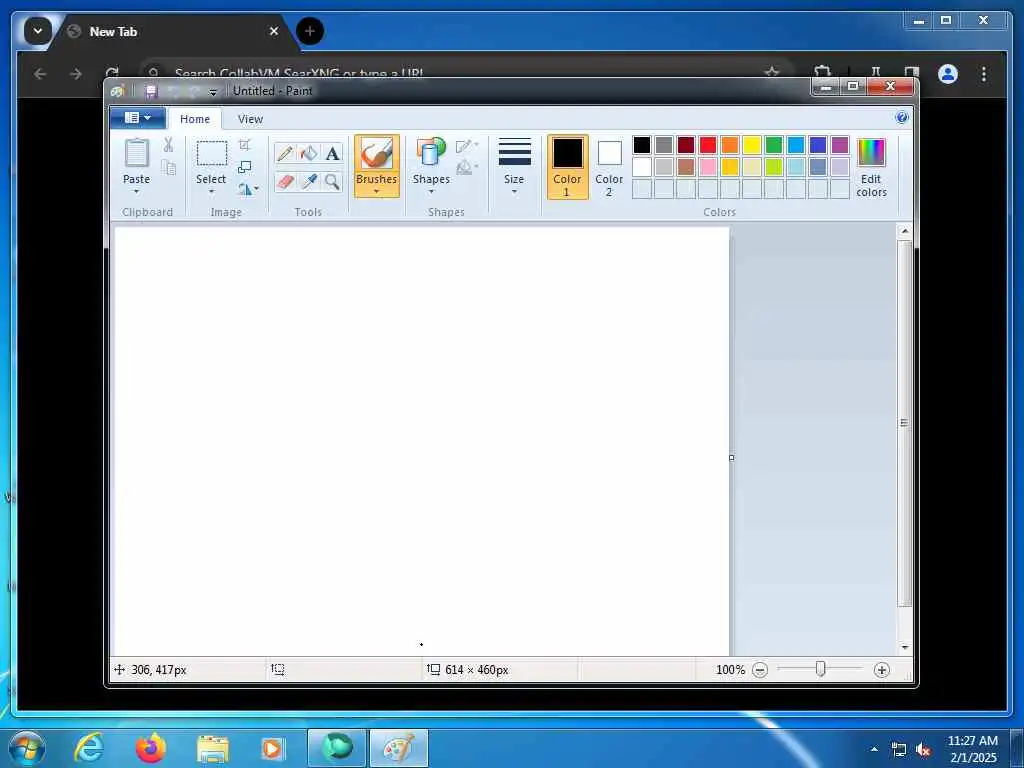Click the Cut scissors icon
The height and width of the screenshot is (768, 1024).
tap(168, 144)
